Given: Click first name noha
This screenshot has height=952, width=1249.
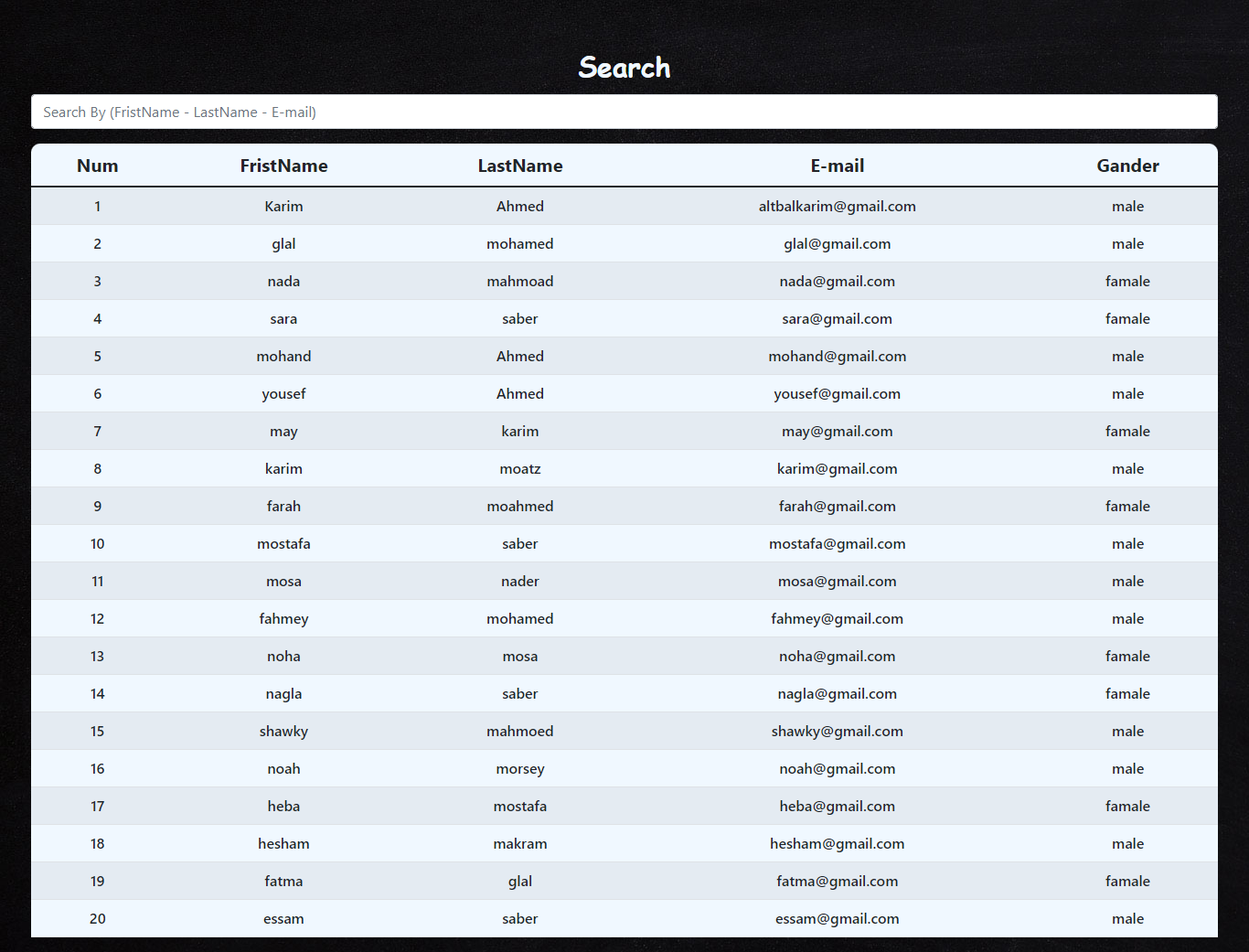Looking at the screenshot, I should coord(283,656).
